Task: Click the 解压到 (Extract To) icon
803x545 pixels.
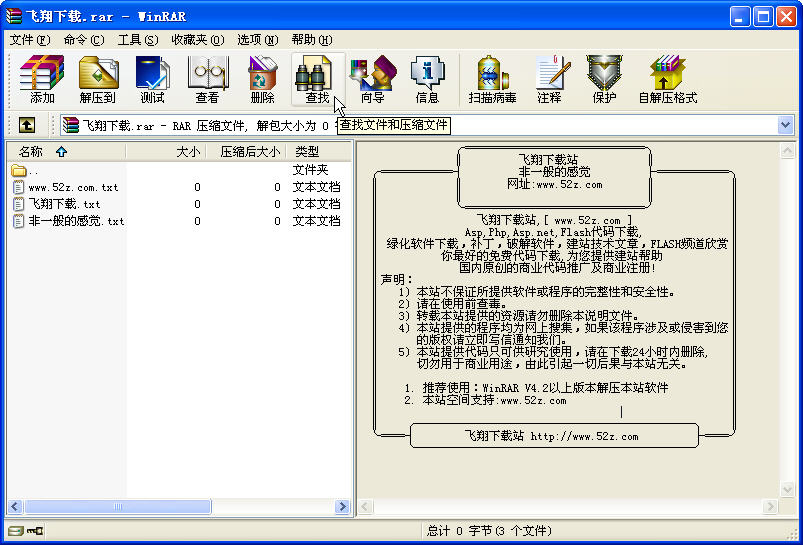Action: tap(98, 79)
